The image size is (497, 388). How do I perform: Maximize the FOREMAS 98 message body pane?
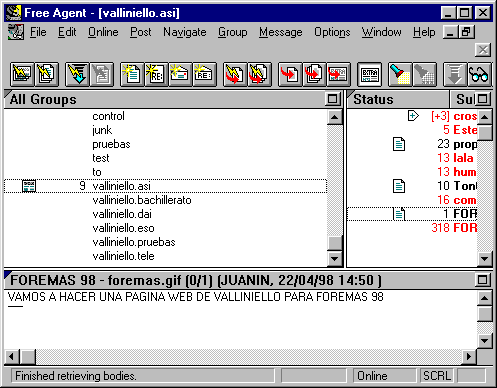483,280
